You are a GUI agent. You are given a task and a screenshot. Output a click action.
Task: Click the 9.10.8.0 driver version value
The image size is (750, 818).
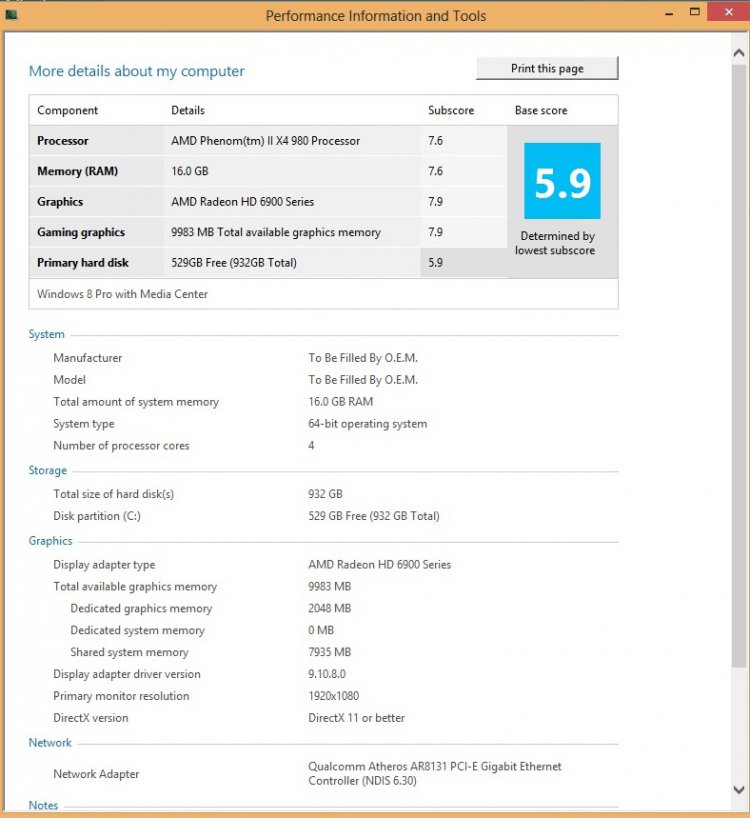(x=327, y=674)
